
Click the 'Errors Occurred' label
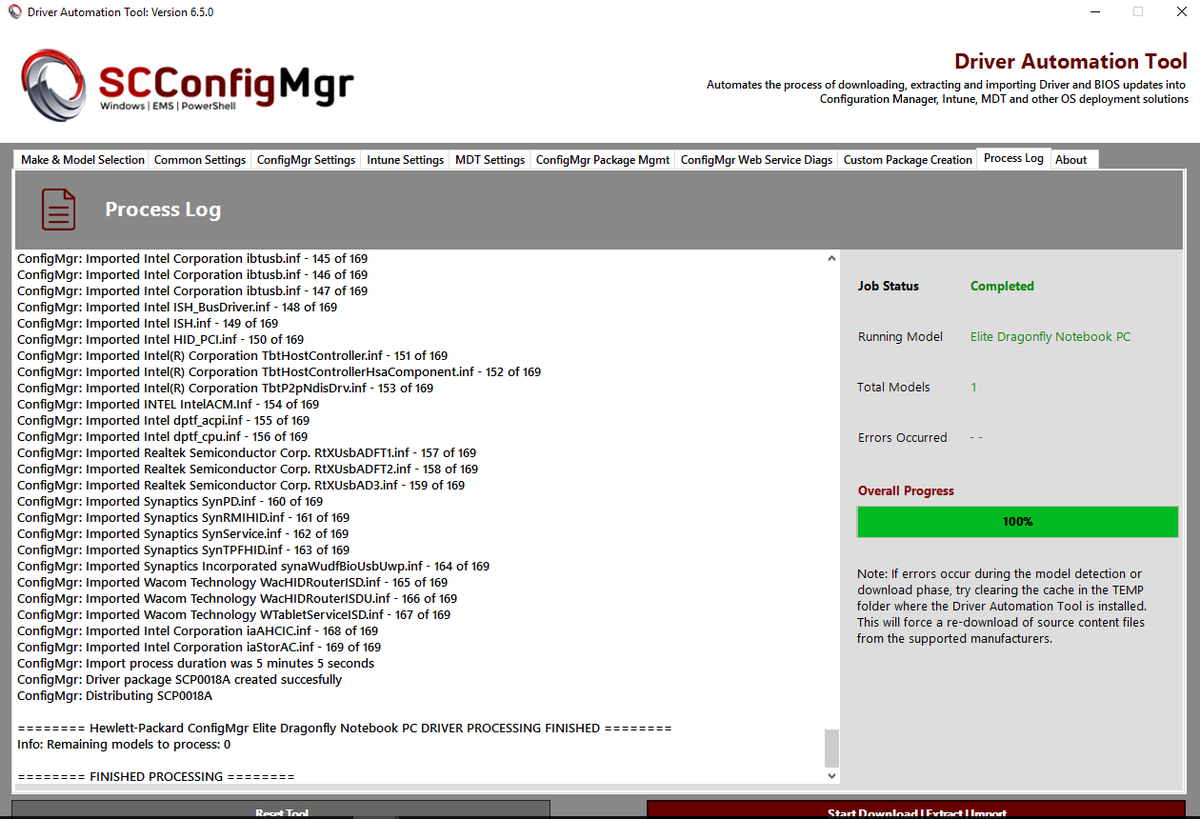click(x=902, y=438)
